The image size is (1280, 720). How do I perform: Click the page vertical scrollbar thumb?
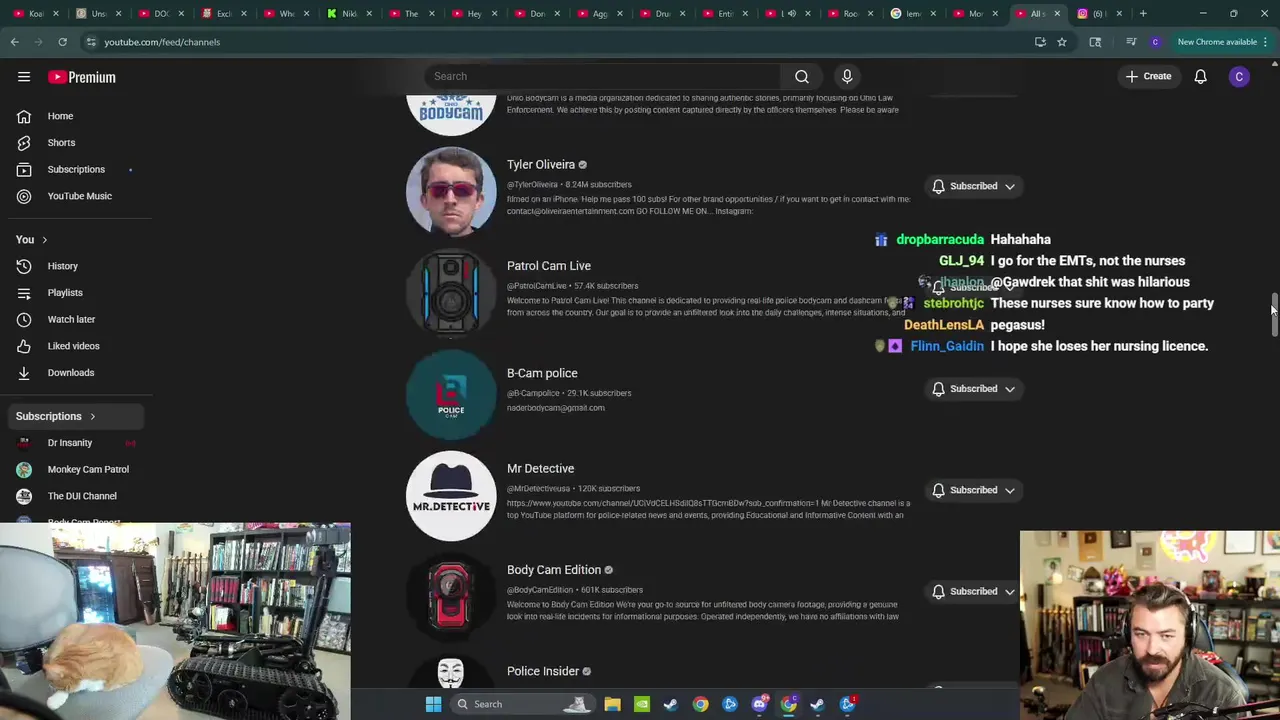tap(1274, 317)
